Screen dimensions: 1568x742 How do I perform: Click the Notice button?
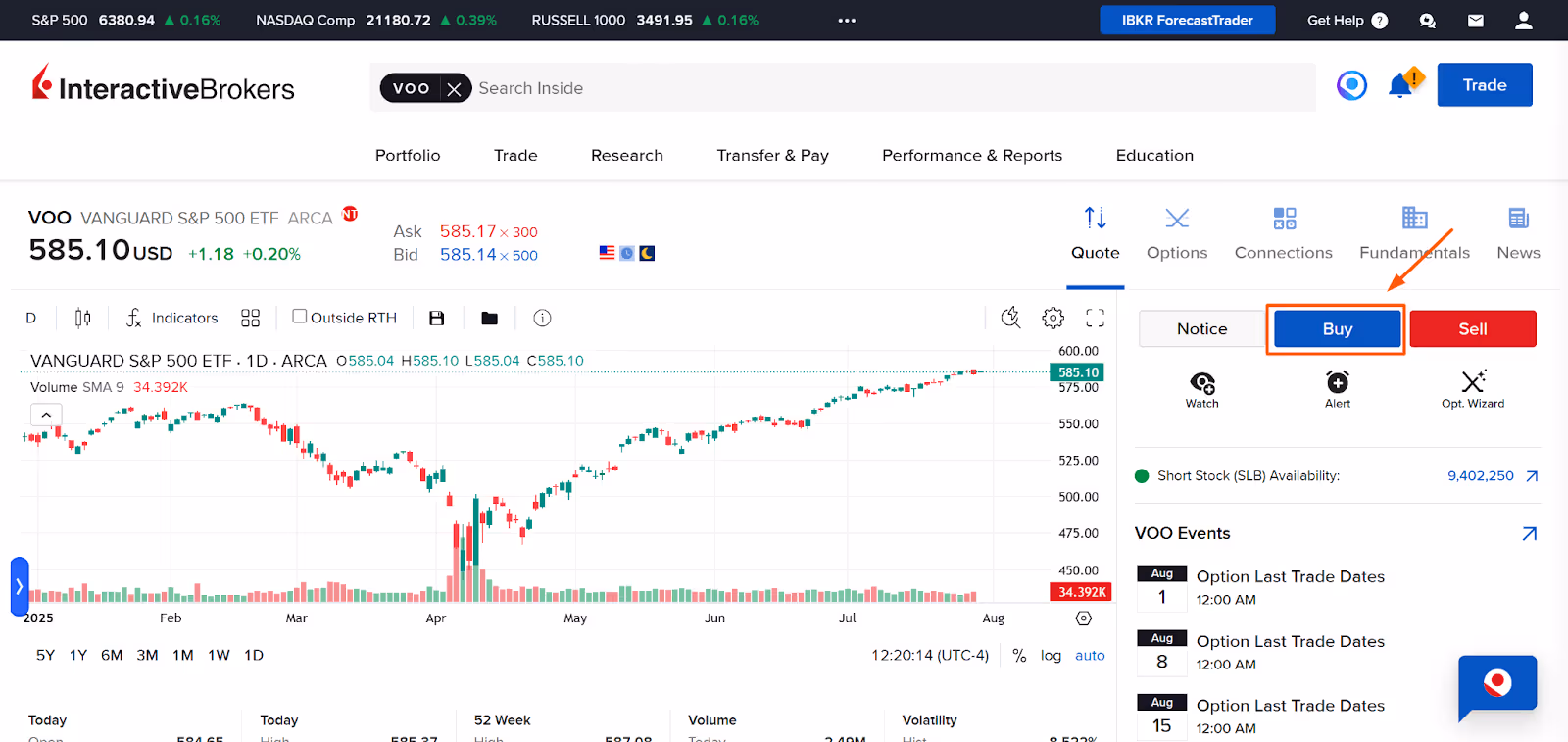pyautogui.click(x=1201, y=329)
